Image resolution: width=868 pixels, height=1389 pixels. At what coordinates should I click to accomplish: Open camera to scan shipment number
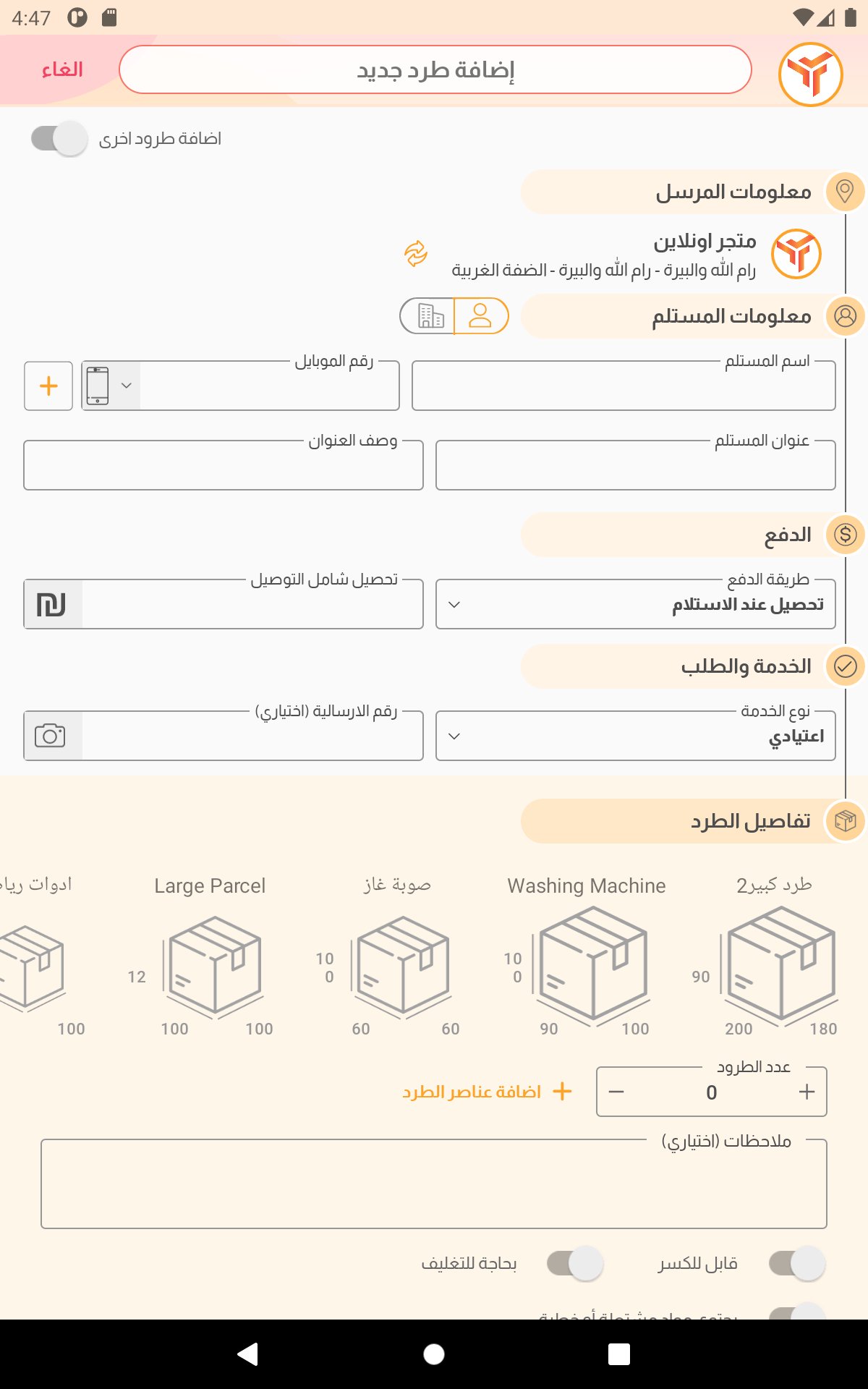(x=51, y=736)
